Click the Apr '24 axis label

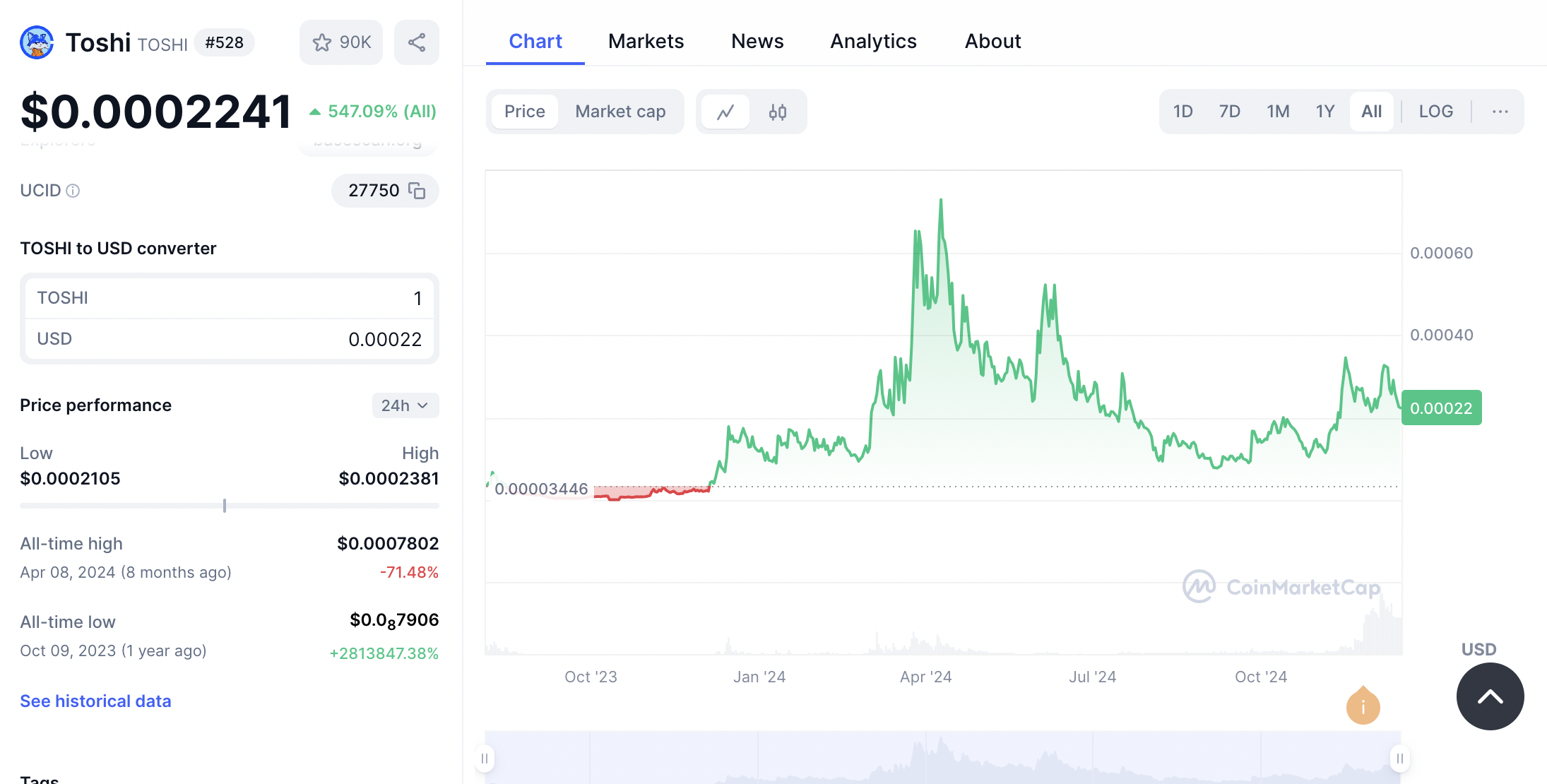click(x=925, y=677)
